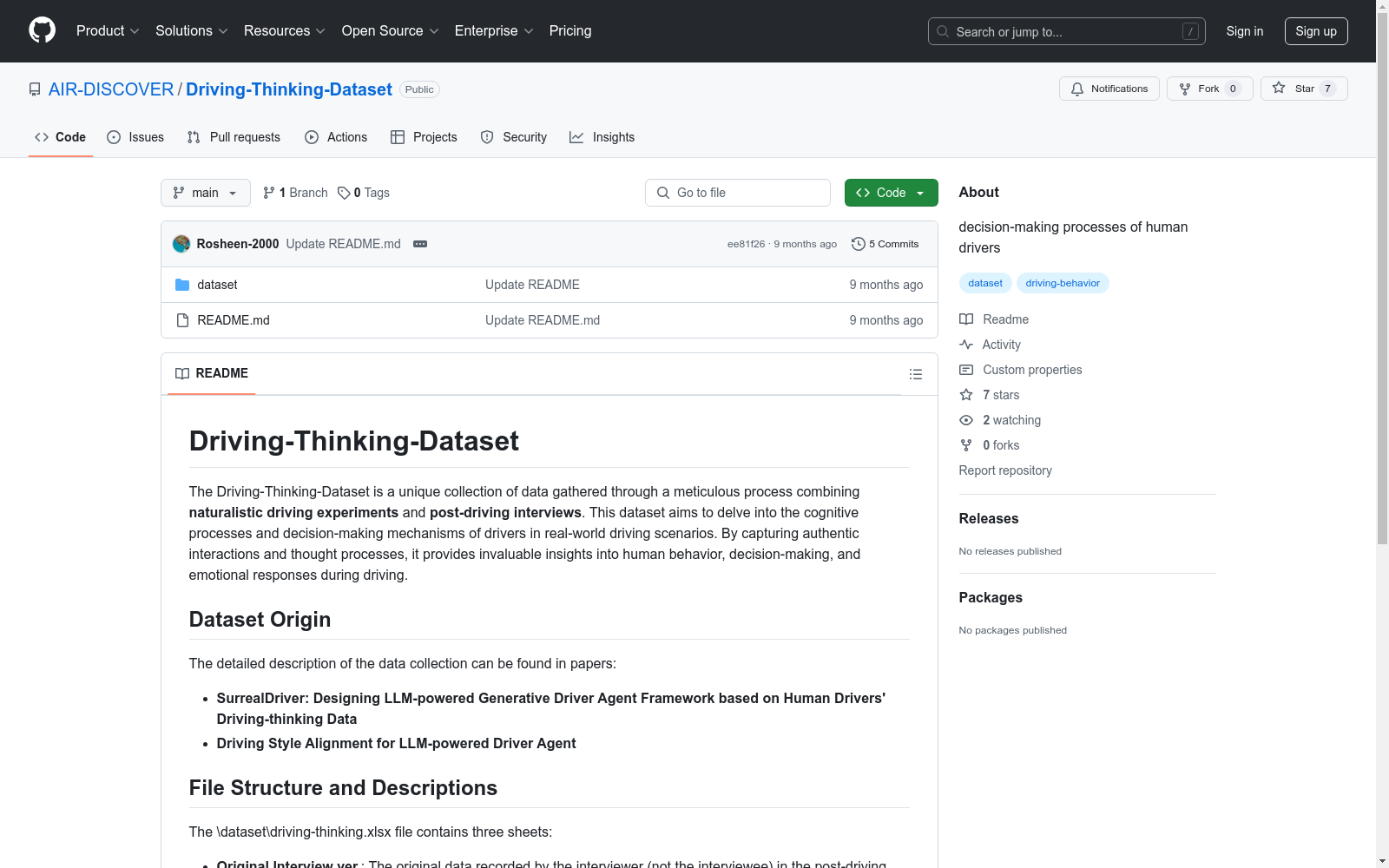Switch to the Code tab
The width and height of the screenshot is (1389, 868).
coord(61,137)
